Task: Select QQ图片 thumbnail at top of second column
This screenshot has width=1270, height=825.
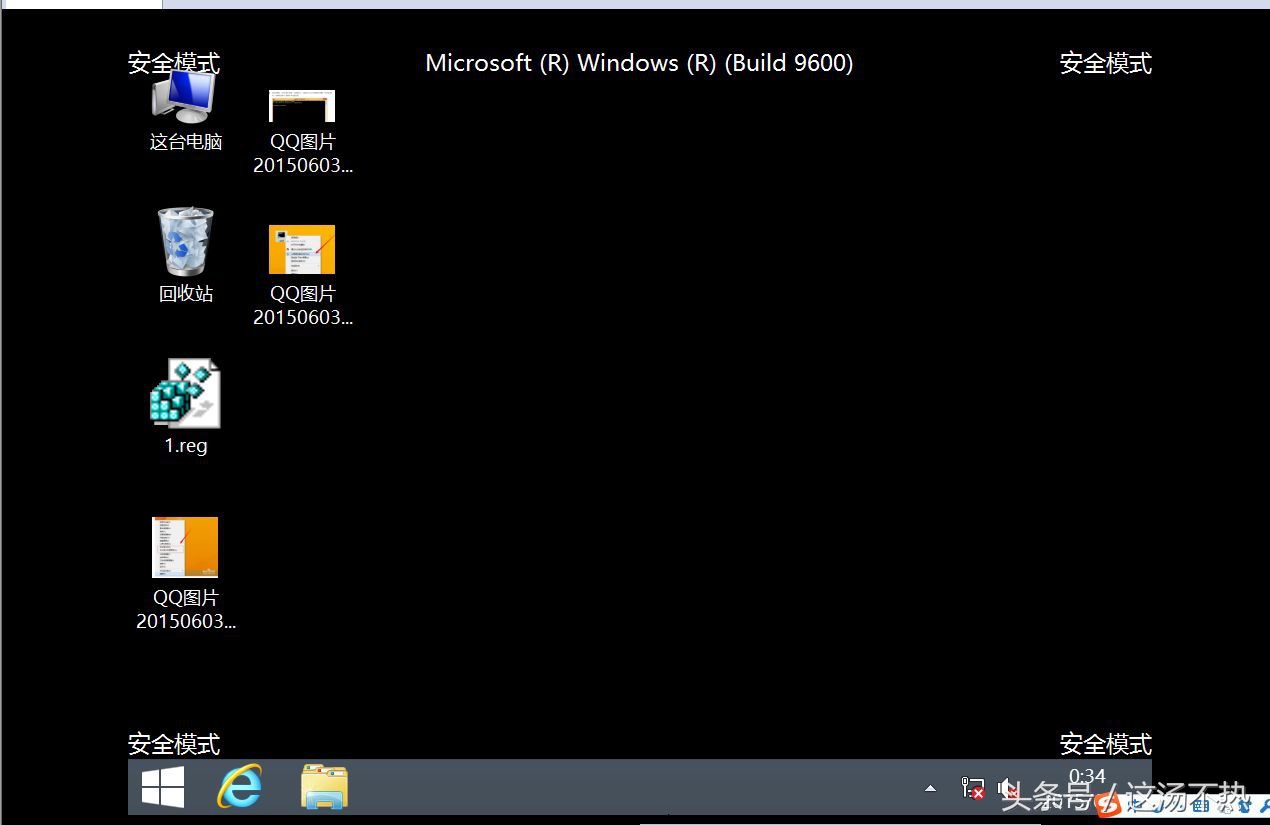Action: pos(302,105)
